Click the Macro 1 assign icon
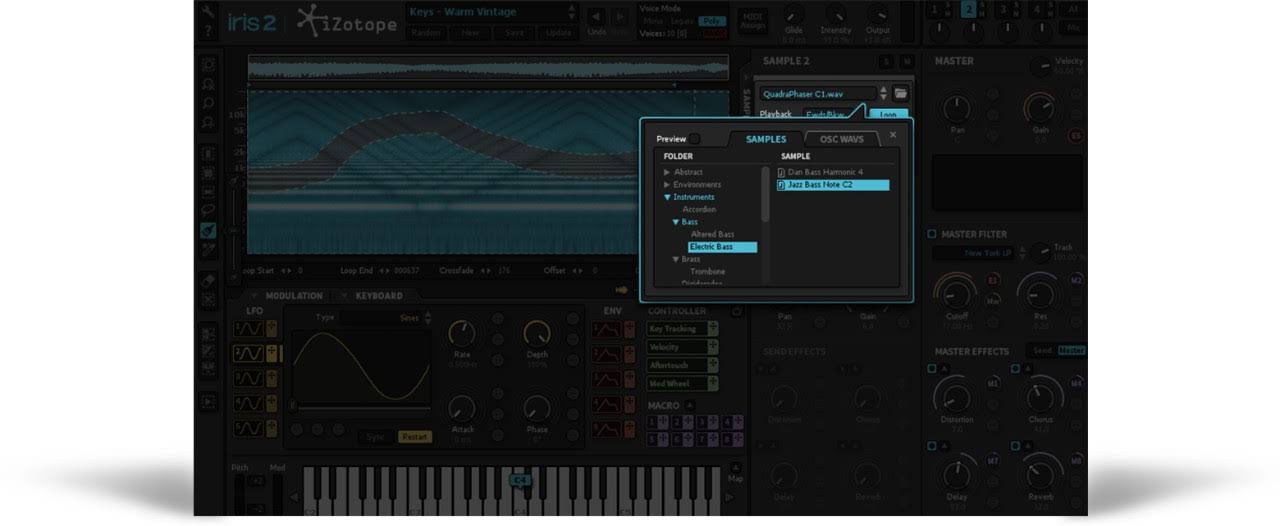Screen dimensions: 1280x526 tap(662, 423)
